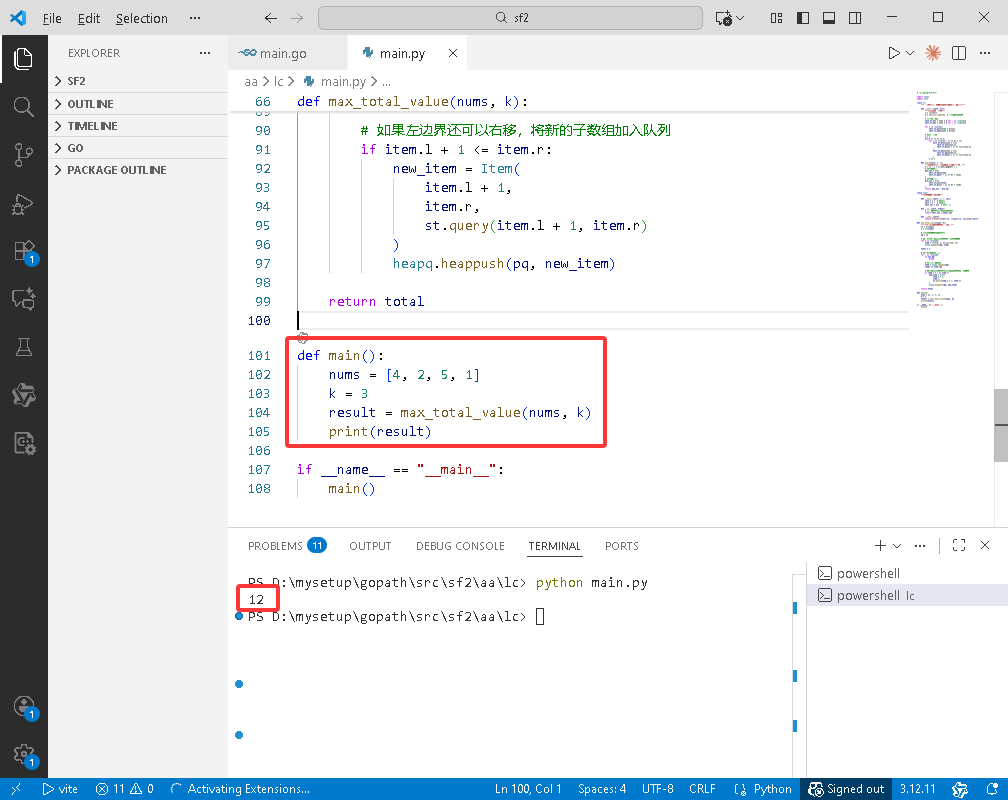Screen dimensions: 1008x800
Task: Open the Copilot chat title bar dropdown
Action: point(741,18)
